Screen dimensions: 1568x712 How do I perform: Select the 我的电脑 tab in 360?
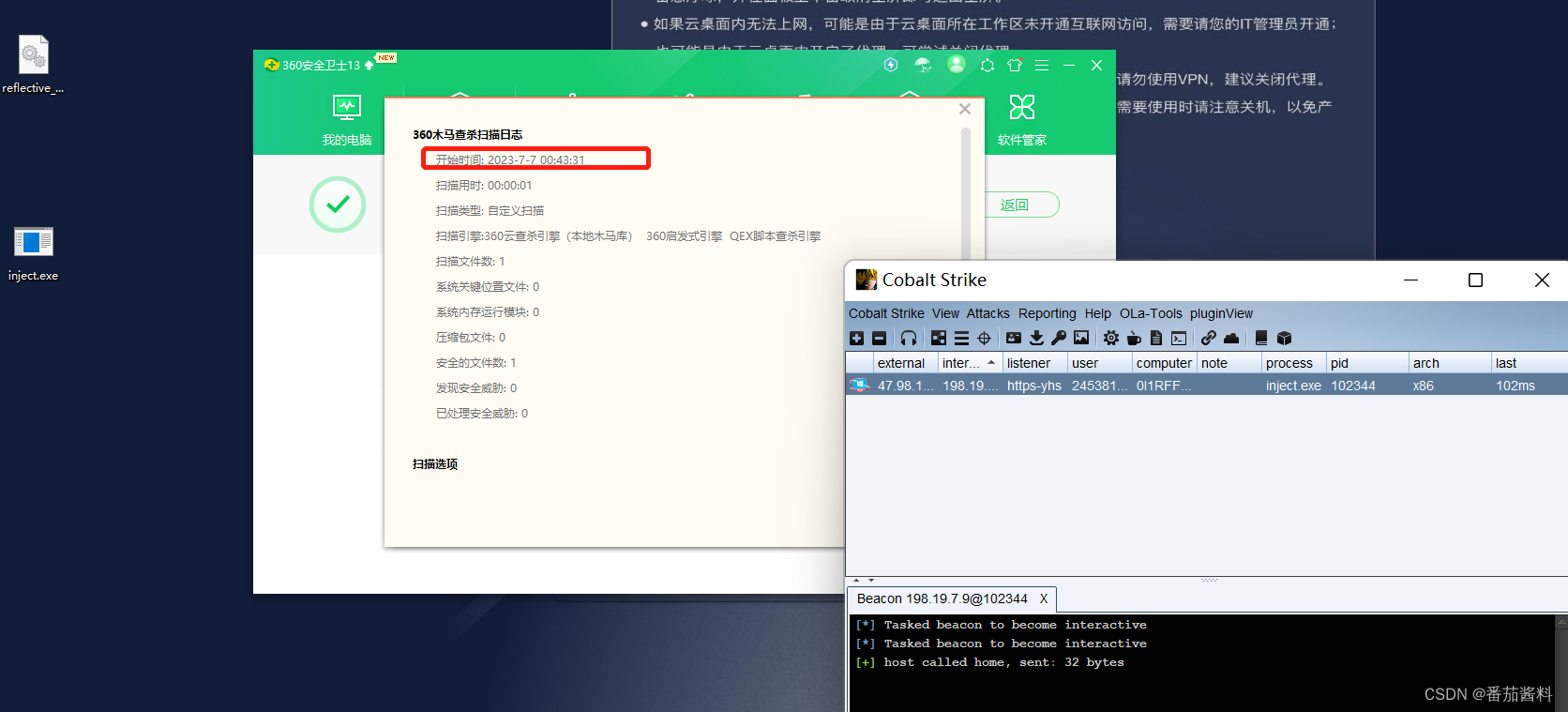347,119
